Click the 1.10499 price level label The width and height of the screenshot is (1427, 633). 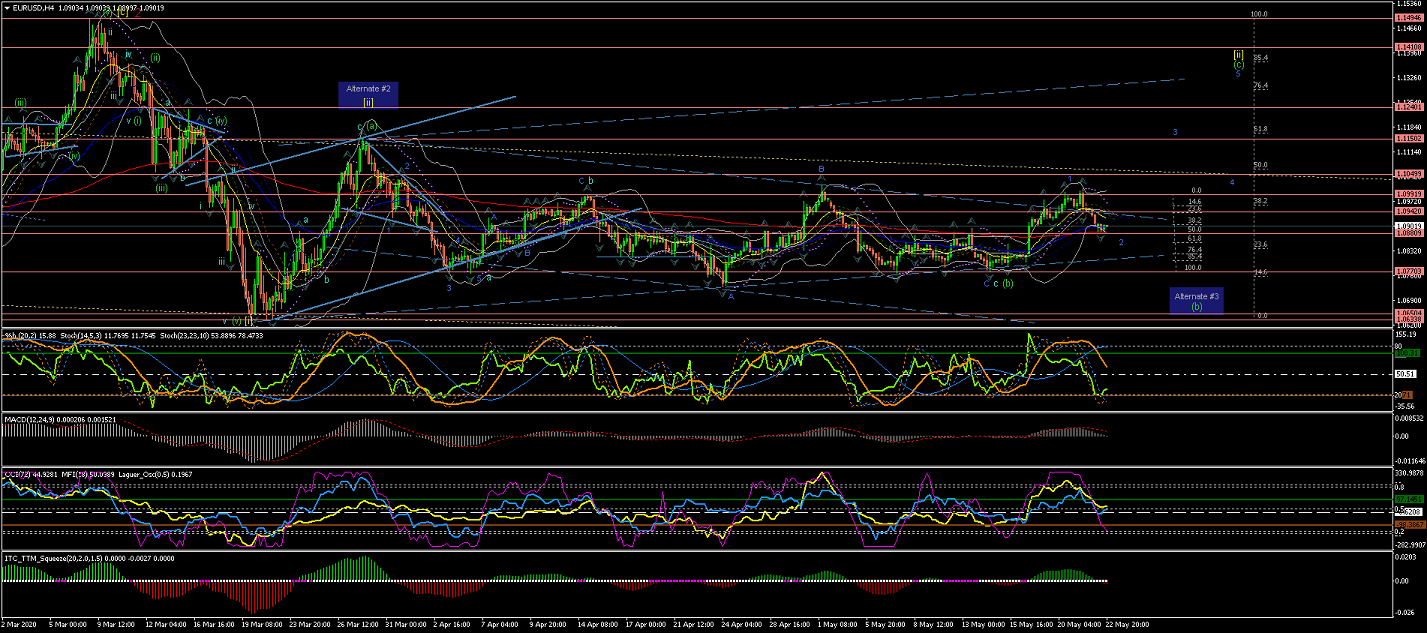click(x=1411, y=174)
